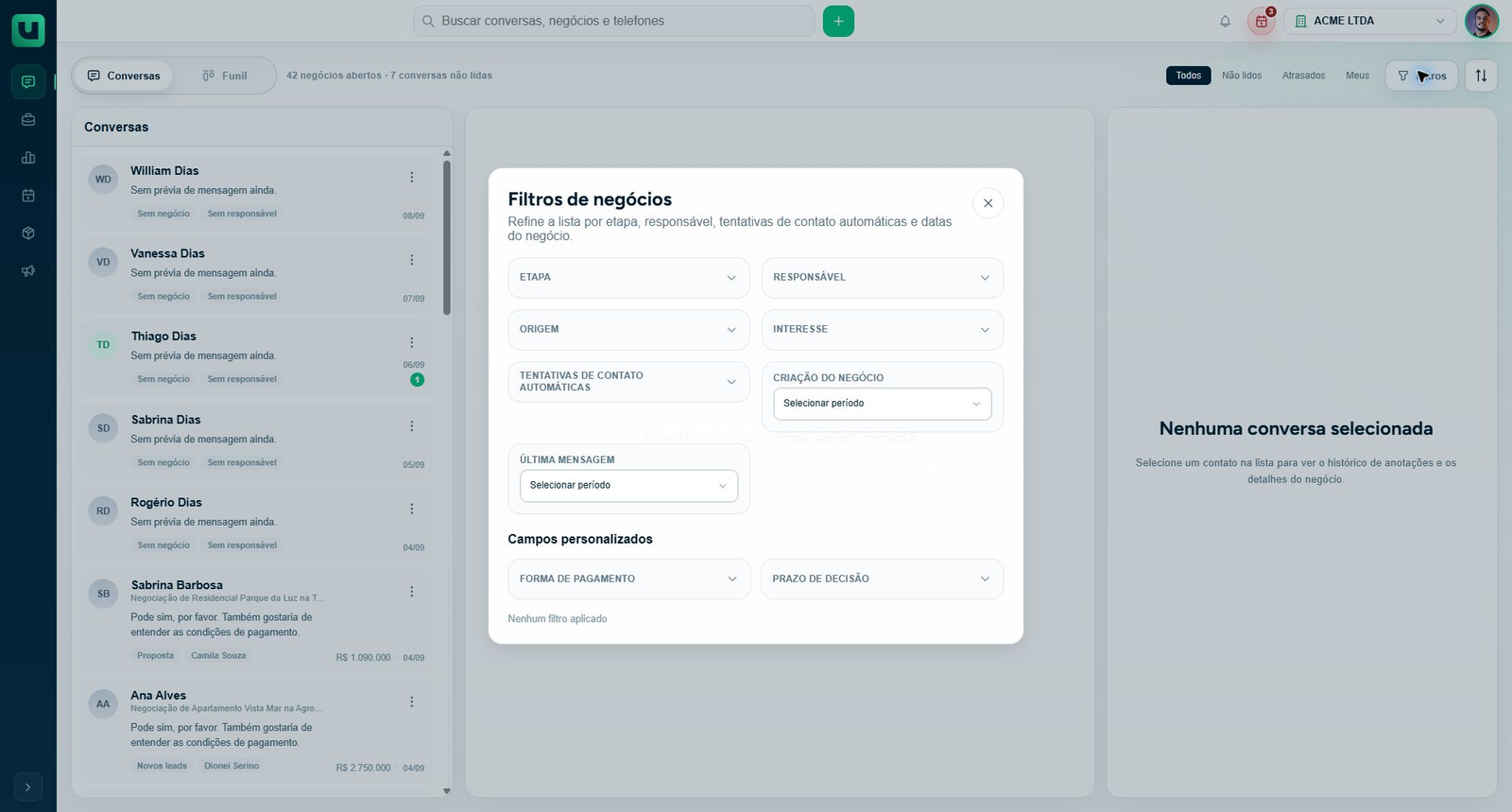
Task: Select period for Última mensagem
Action: (628, 486)
